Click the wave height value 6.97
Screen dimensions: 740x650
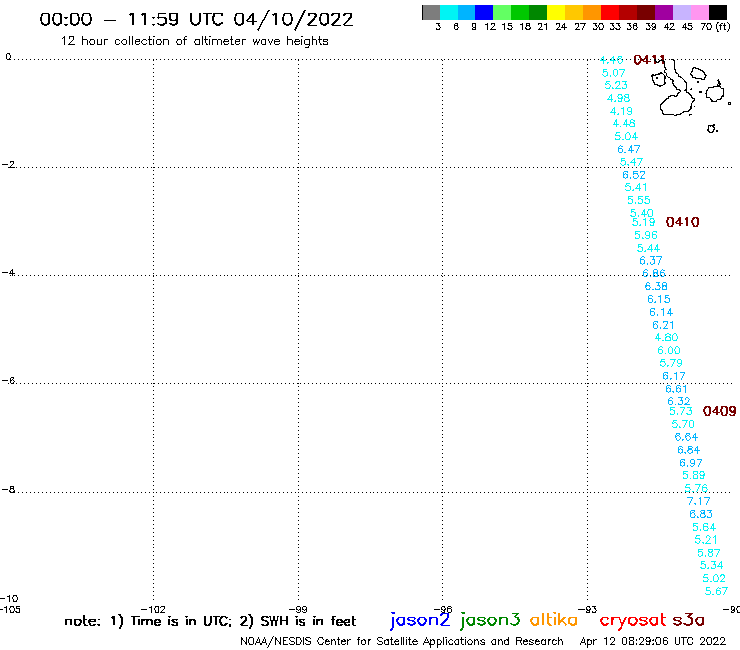[691, 463]
